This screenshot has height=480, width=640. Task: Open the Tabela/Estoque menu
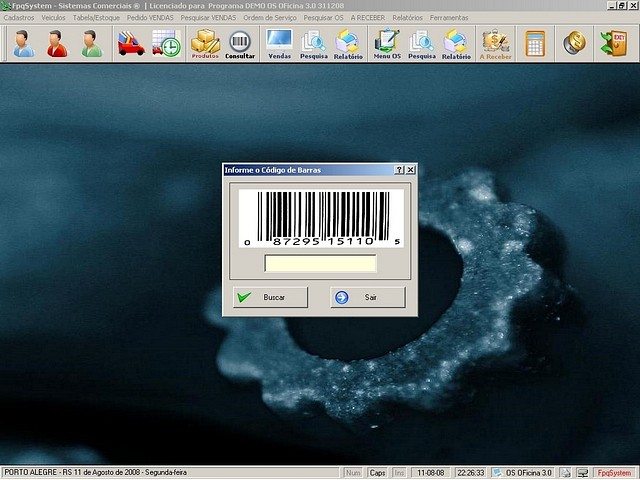[96, 18]
